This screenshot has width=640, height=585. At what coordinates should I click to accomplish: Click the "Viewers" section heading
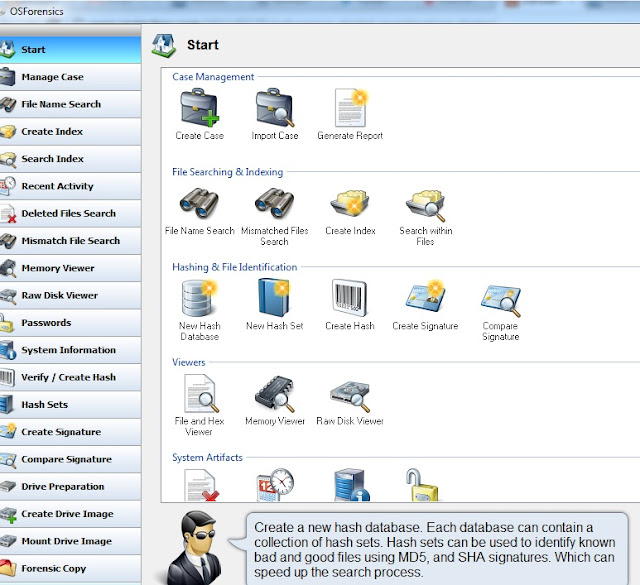point(189,362)
